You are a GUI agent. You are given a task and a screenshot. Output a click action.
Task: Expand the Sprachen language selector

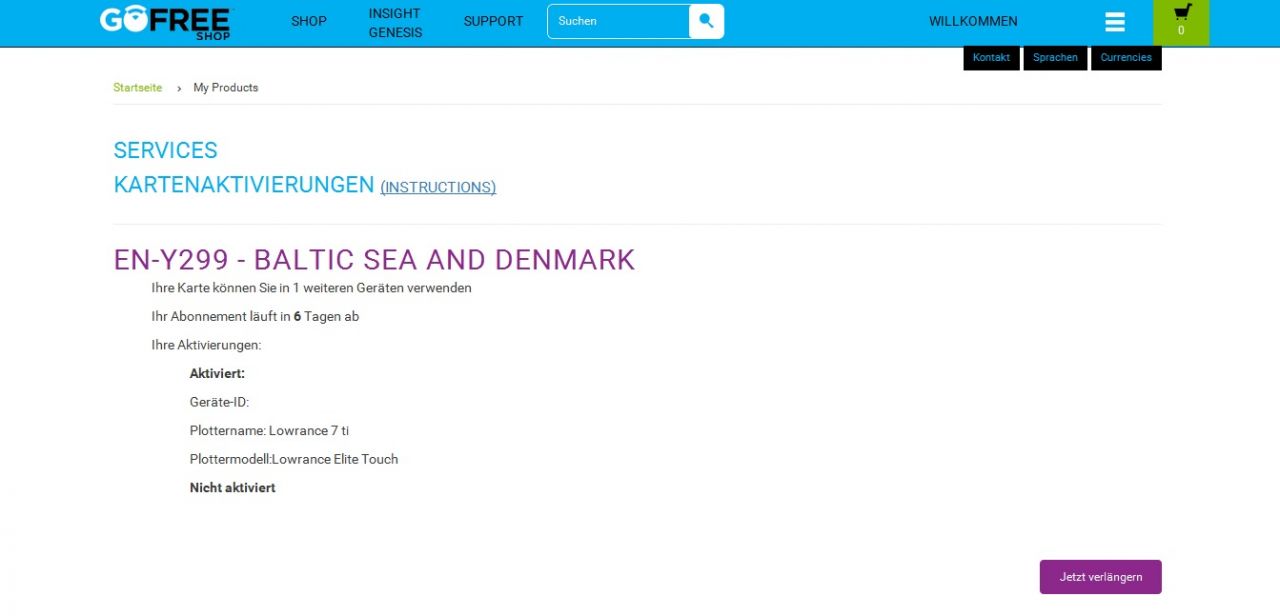pyautogui.click(x=1055, y=58)
